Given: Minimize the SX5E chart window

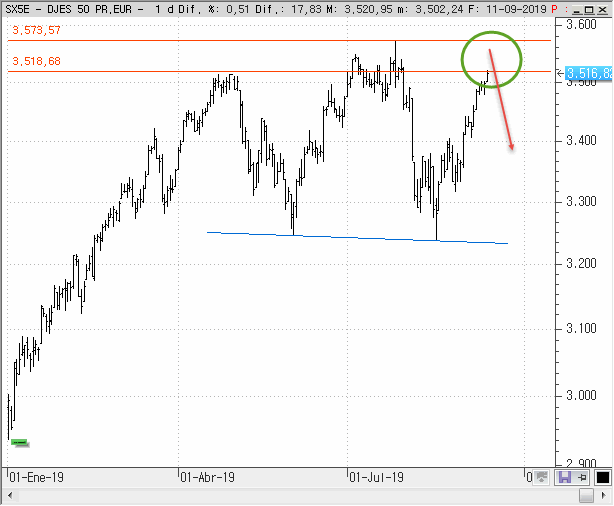Looking at the screenshot, I should (x=576, y=9).
